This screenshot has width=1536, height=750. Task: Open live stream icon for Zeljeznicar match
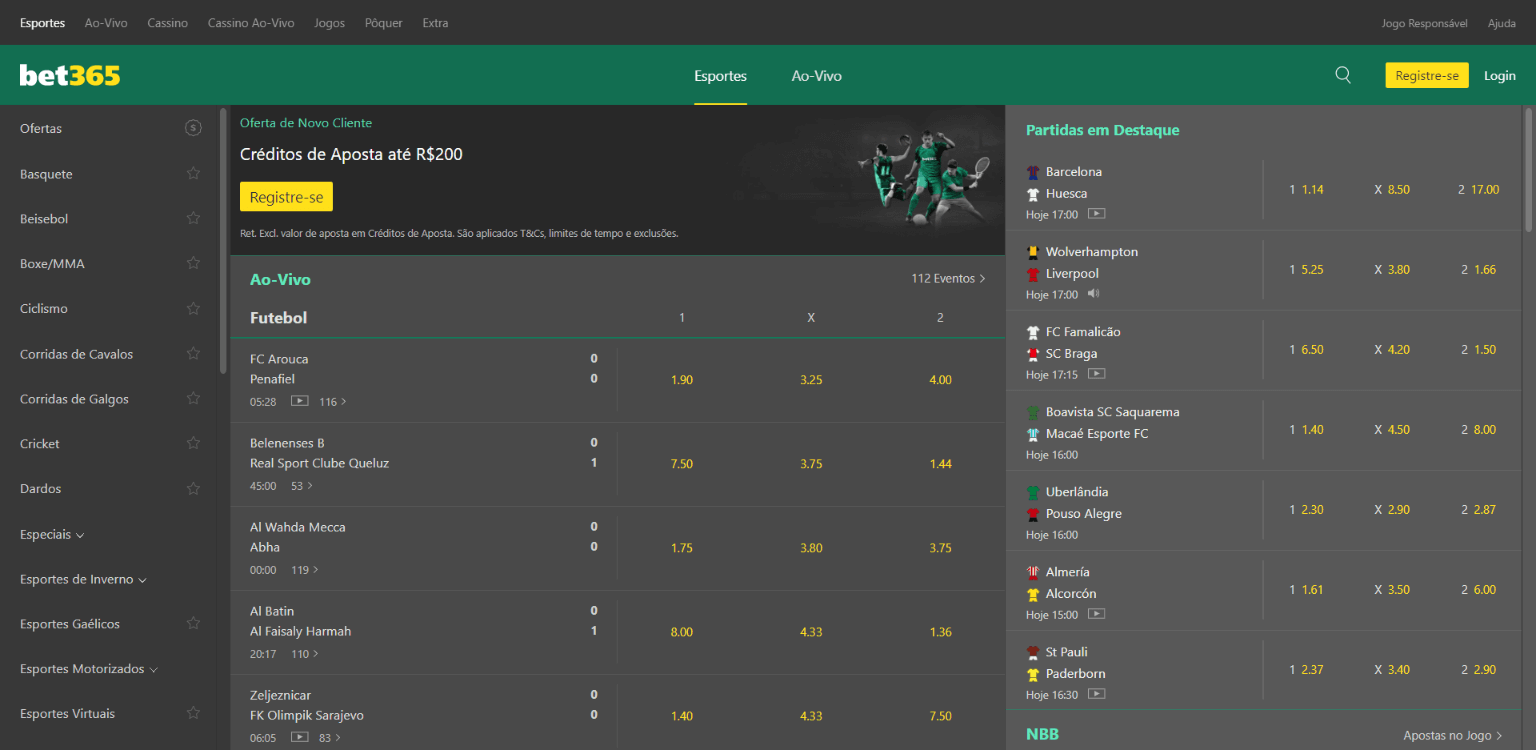coord(299,737)
